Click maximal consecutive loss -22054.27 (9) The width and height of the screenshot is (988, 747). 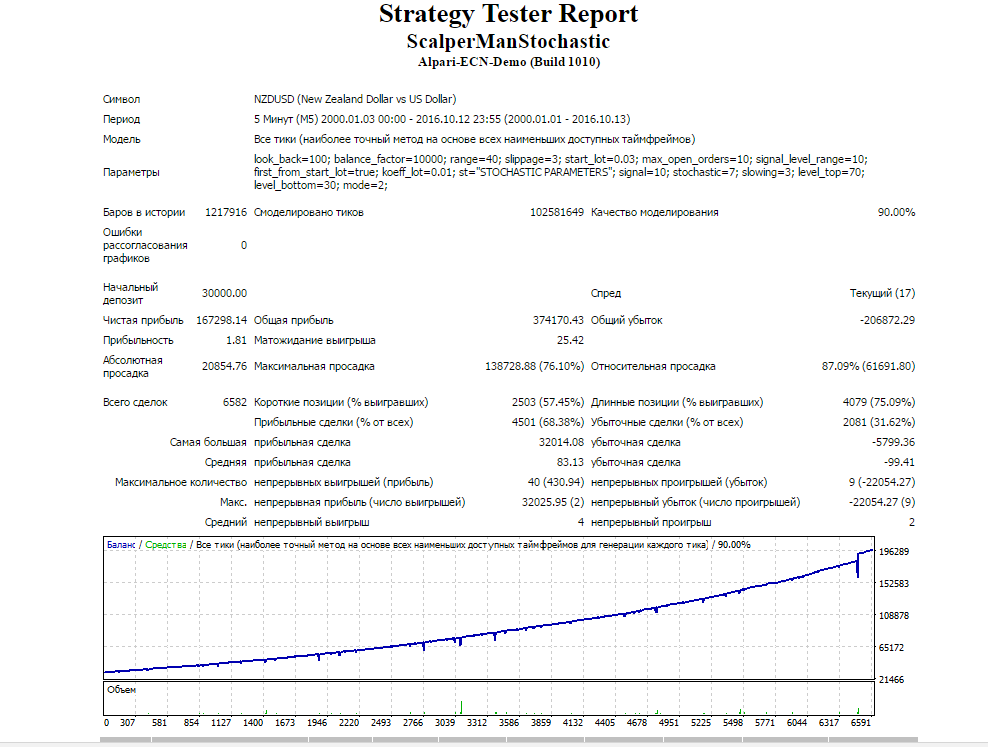[x=882, y=502]
